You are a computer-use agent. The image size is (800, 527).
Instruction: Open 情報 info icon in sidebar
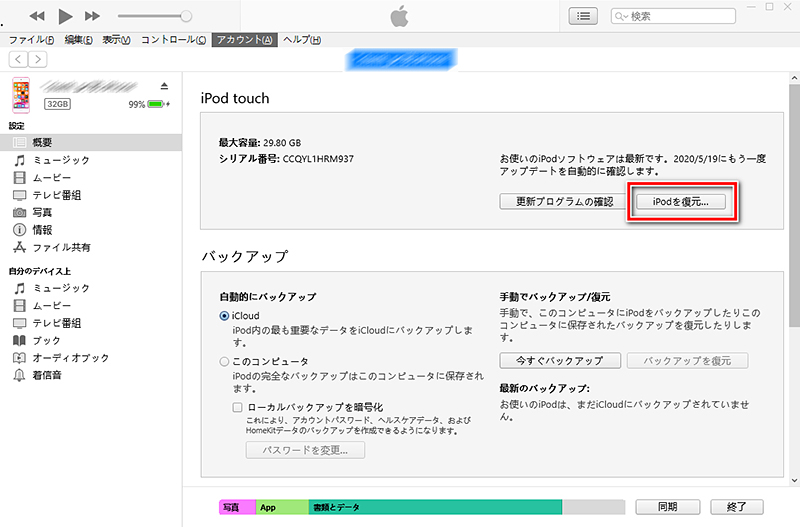(x=19, y=230)
